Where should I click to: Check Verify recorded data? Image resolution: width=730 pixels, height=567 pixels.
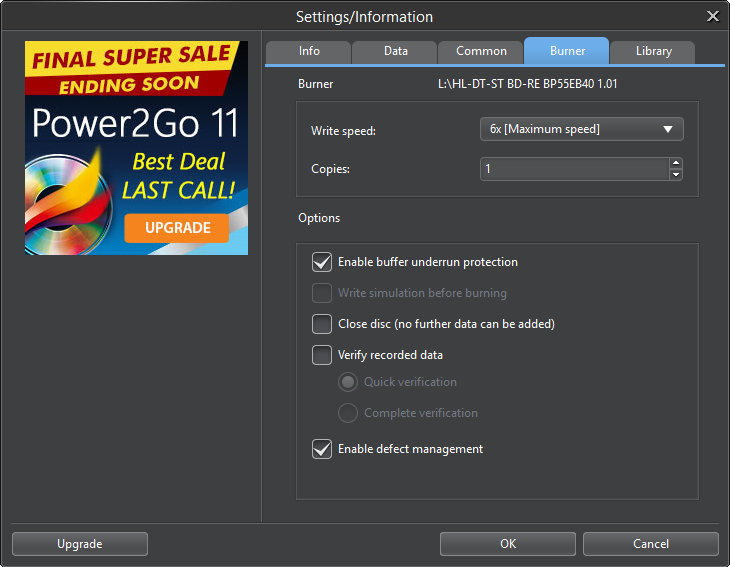pos(322,355)
